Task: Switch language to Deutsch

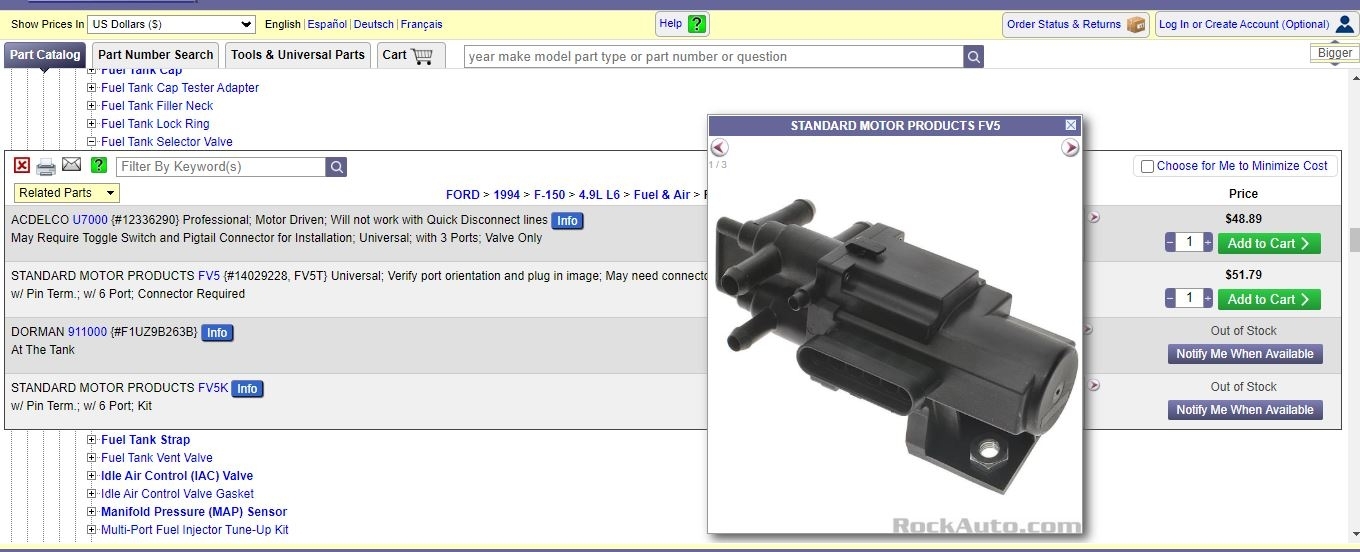Action: click(374, 24)
